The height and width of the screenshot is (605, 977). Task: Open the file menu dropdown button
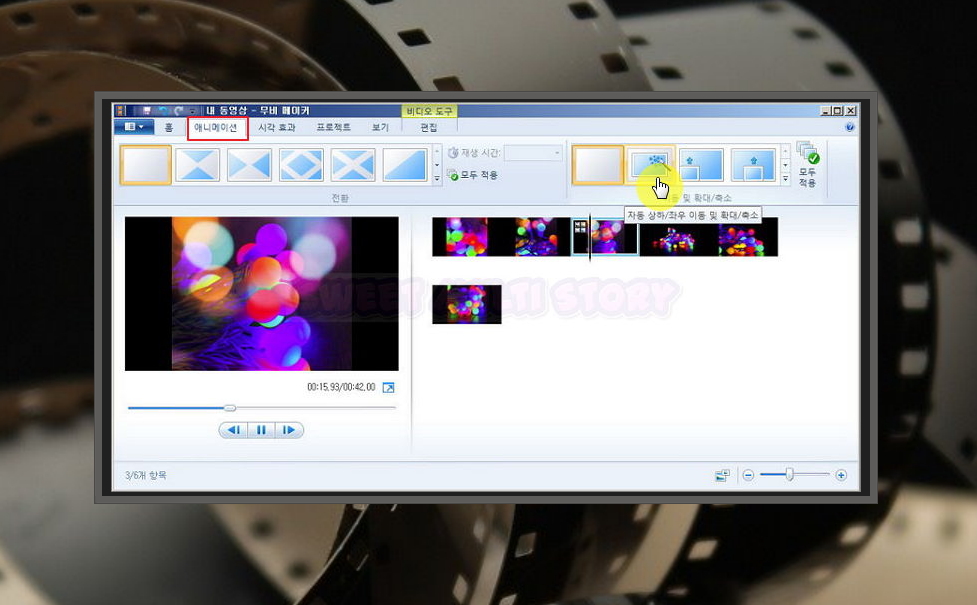134,127
